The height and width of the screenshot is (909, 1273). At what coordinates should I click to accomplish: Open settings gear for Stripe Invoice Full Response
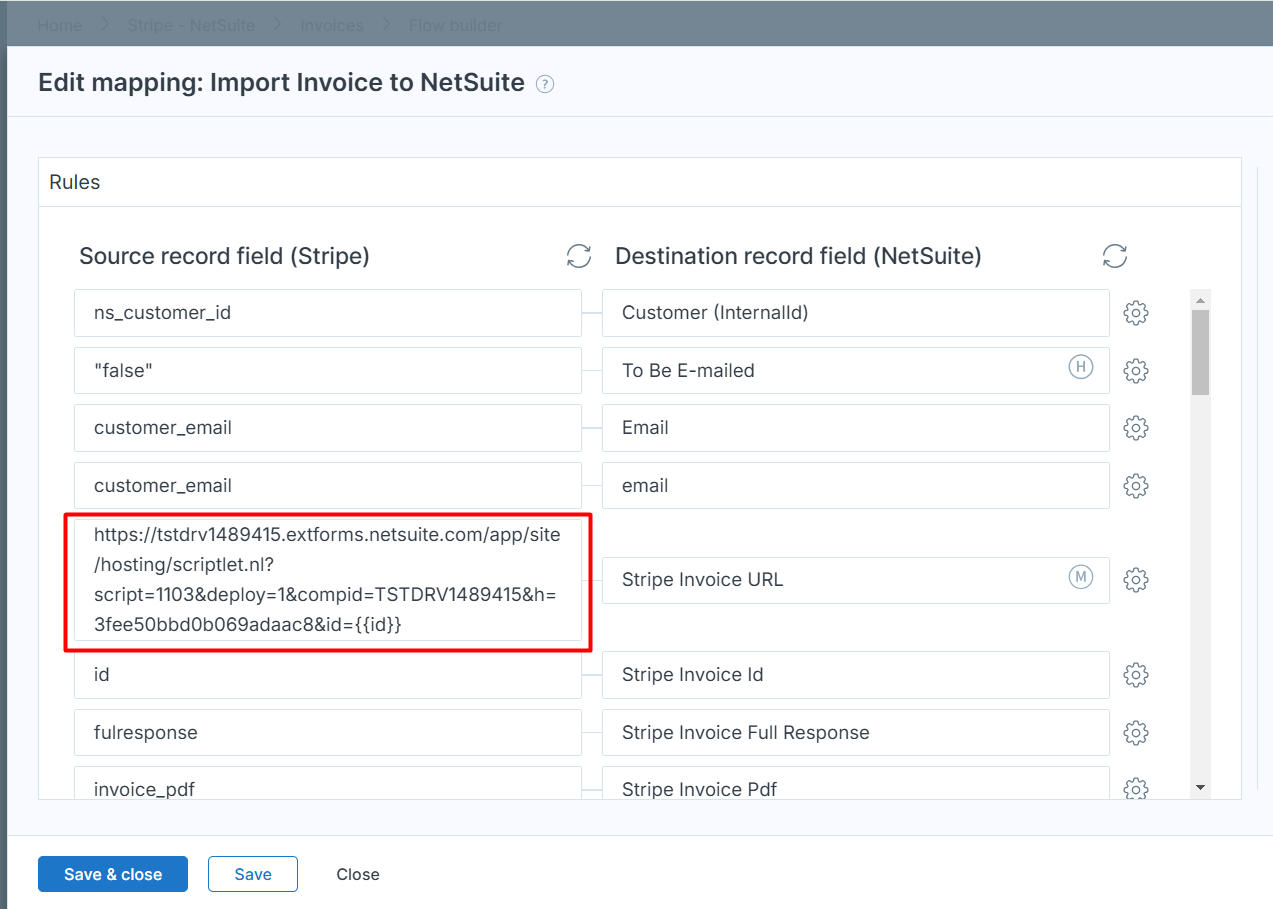pyautogui.click(x=1135, y=733)
